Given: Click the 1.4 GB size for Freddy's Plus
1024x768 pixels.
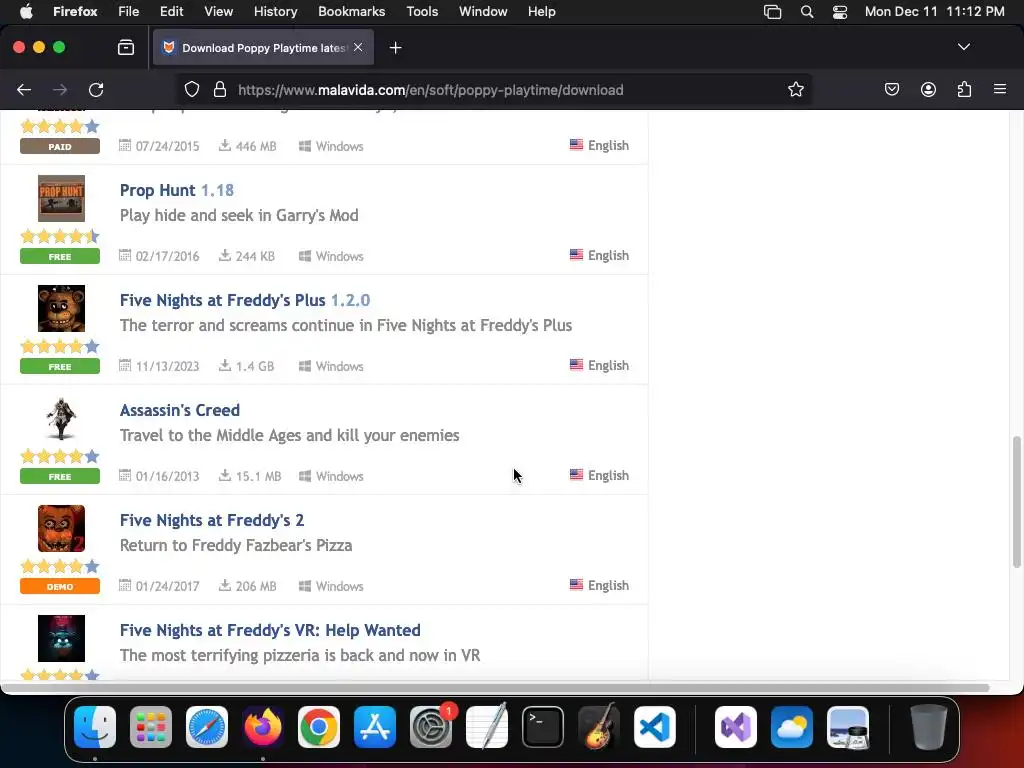Looking at the screenshot, I should pyautogui.click(x=255, y=366).
